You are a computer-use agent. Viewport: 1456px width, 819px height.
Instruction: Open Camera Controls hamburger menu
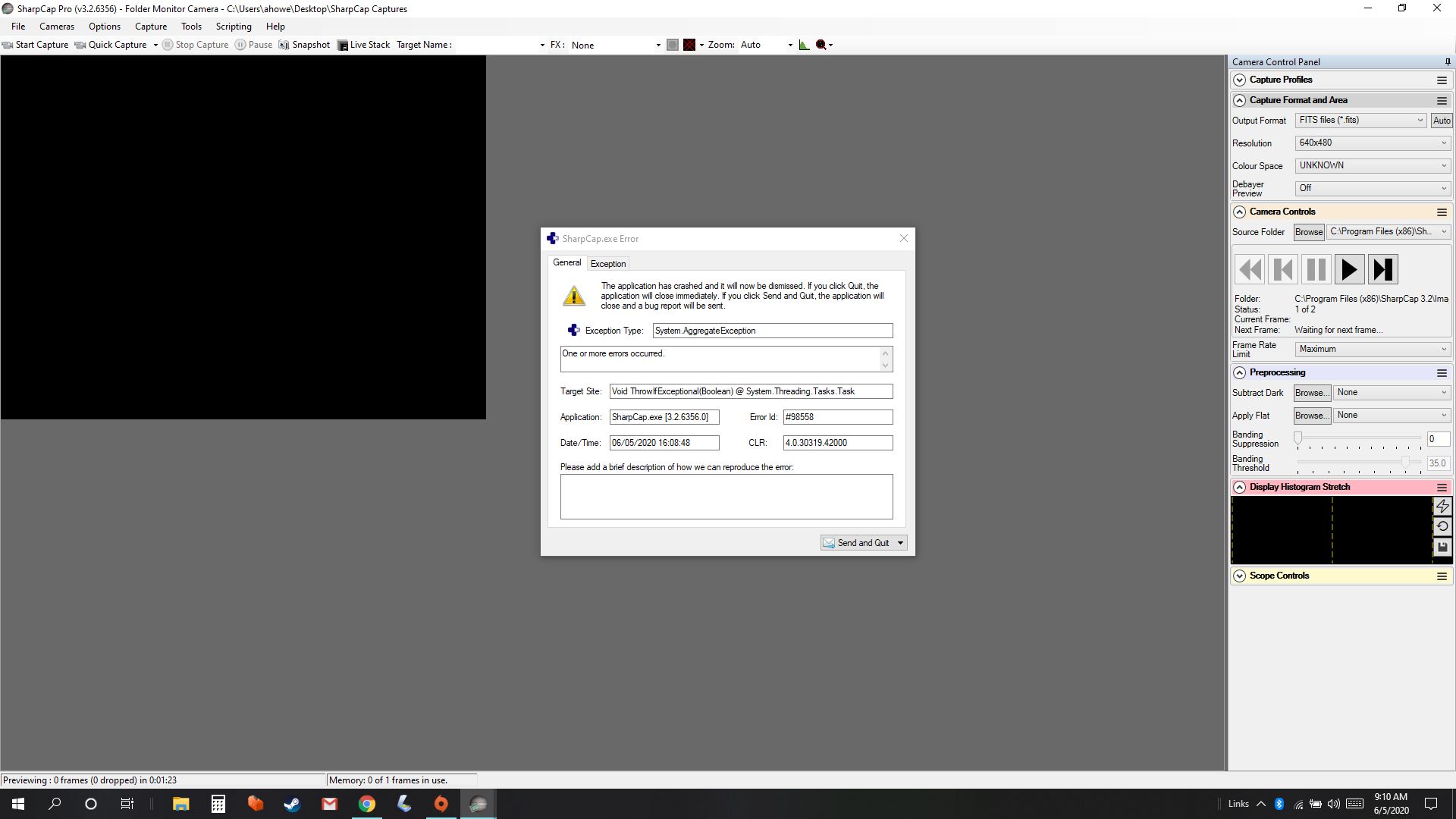pos(1442,212)
